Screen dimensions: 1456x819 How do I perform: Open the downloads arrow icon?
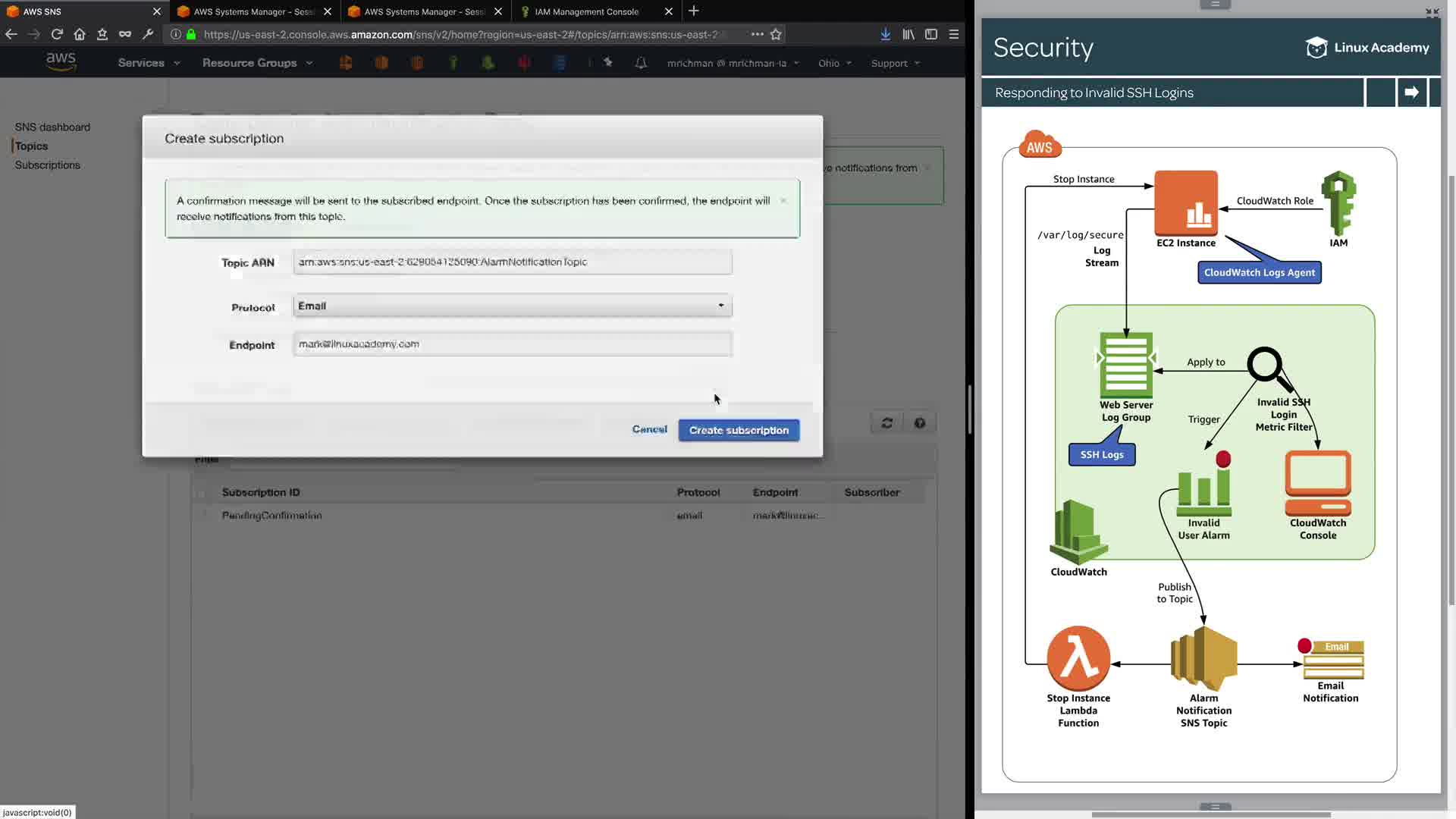(885, 34)
